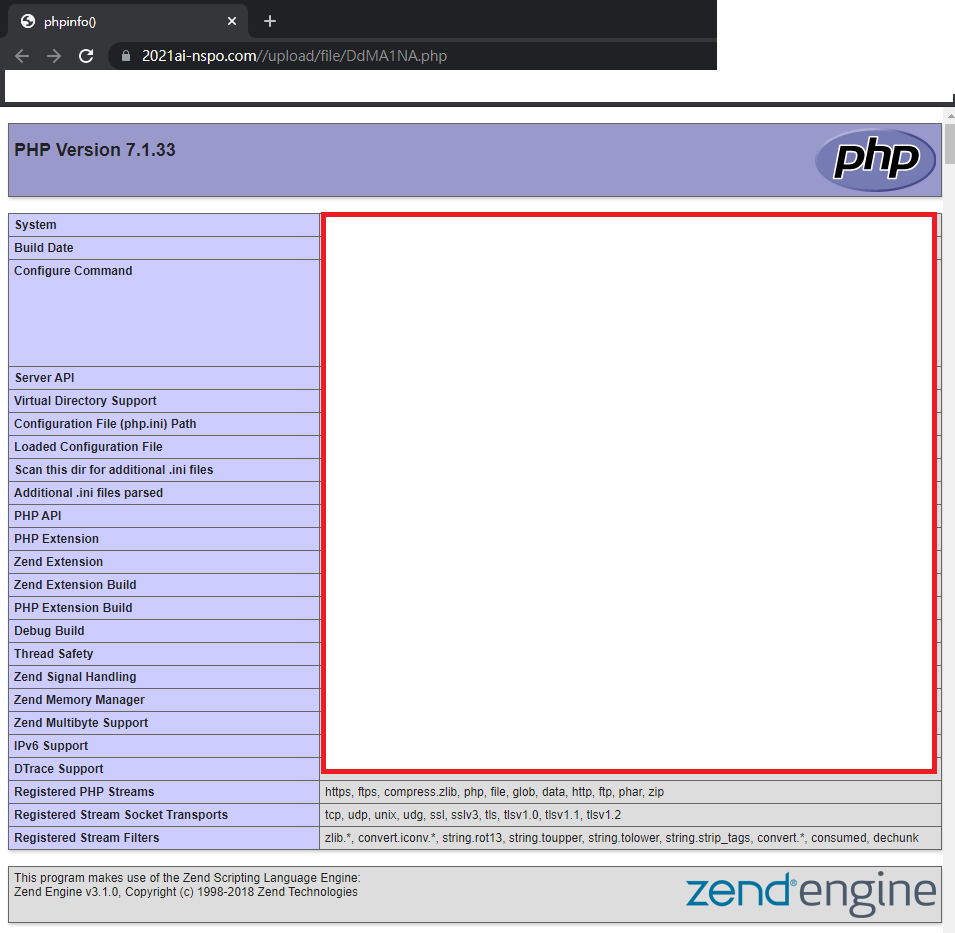Select the 'Configure Command' row label
The image size is (955, 933).
pos(73,271)
